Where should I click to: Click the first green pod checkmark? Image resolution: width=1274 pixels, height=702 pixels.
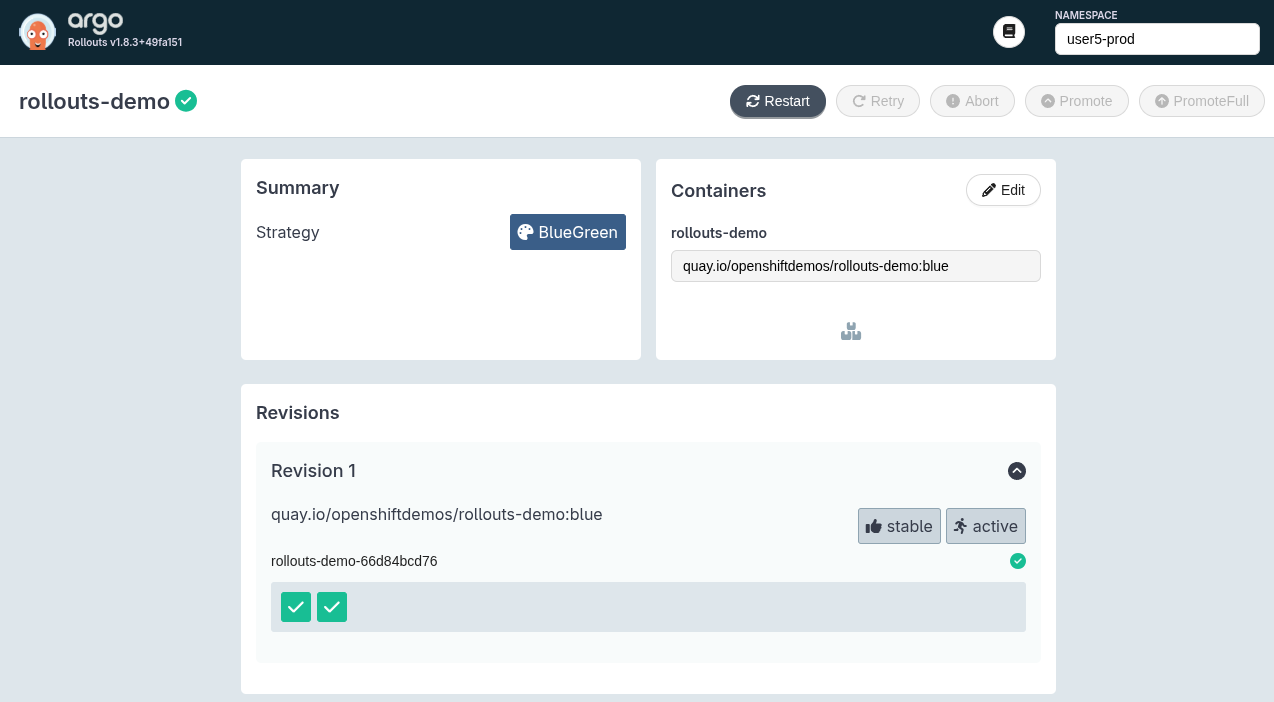coord(296,607)
